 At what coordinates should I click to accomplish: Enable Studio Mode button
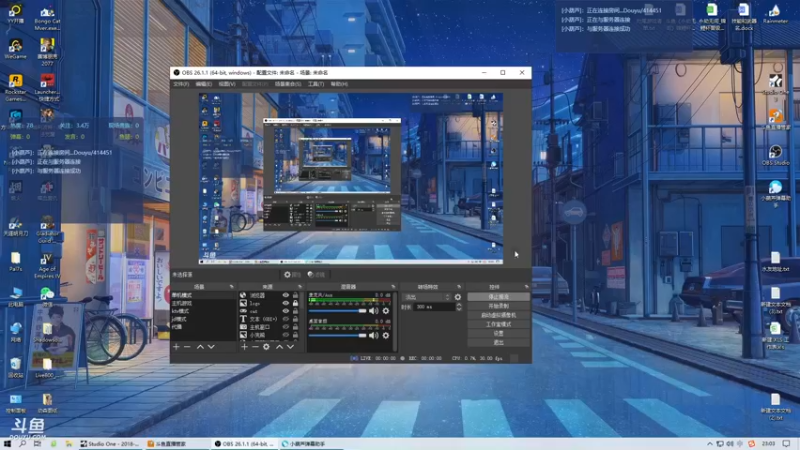(x=498, y=324)
